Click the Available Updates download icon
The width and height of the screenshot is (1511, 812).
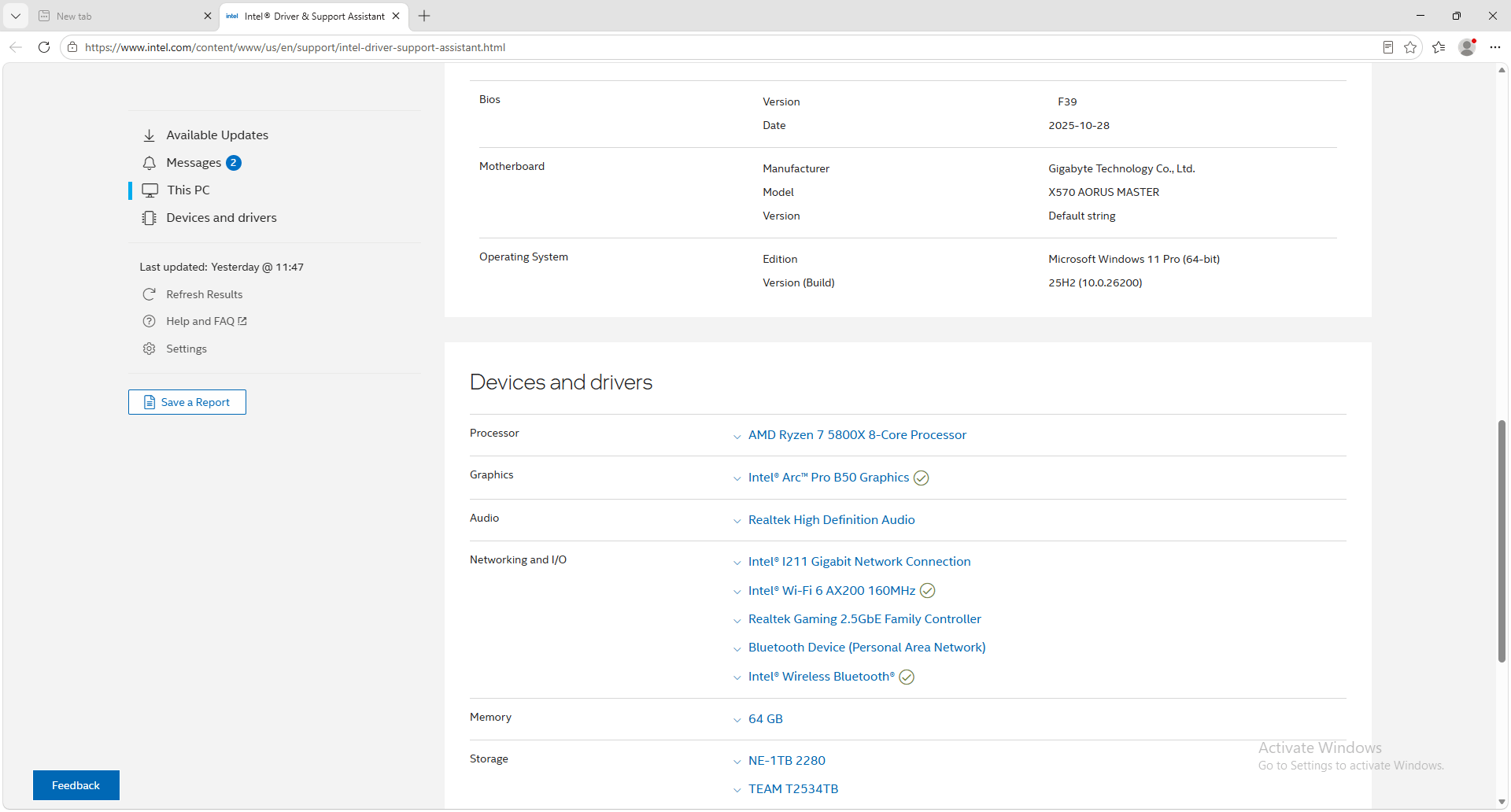point(150,135)
